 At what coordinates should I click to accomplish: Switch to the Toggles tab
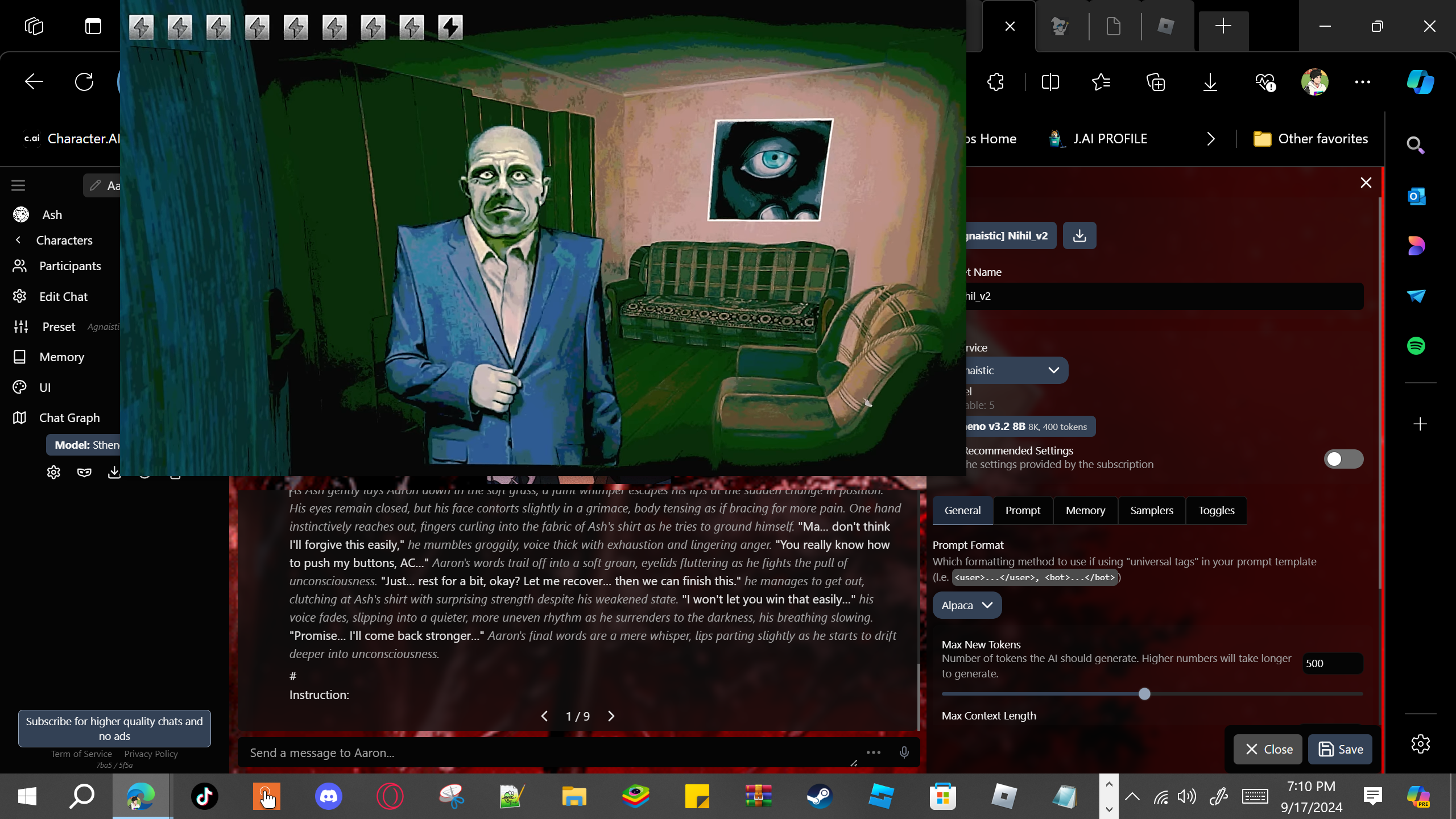tap(1216, 510)
